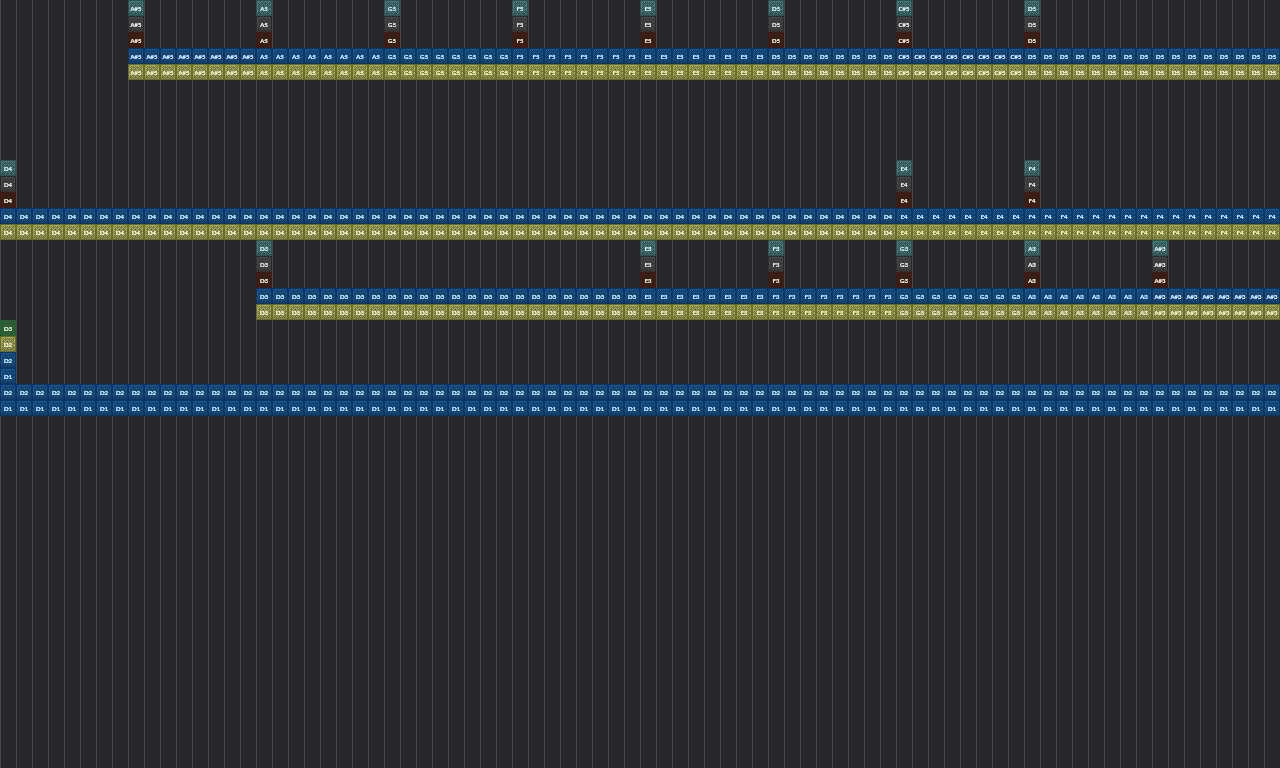This screenshot has height=768, width=1280.
Task: Pick the brown A#3 note block
Action: (1160, 280)
